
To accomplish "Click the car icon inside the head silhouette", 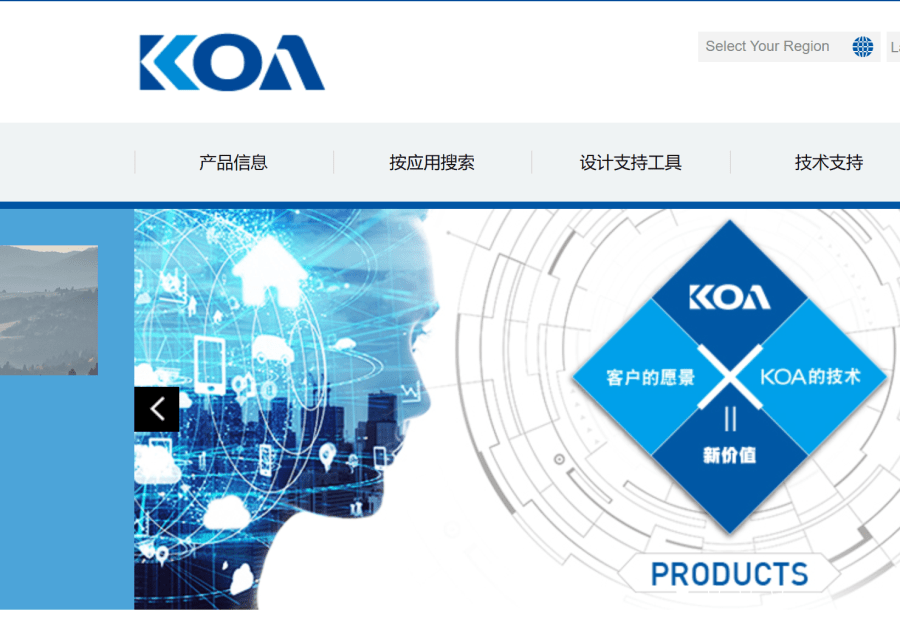I will 273,348.
